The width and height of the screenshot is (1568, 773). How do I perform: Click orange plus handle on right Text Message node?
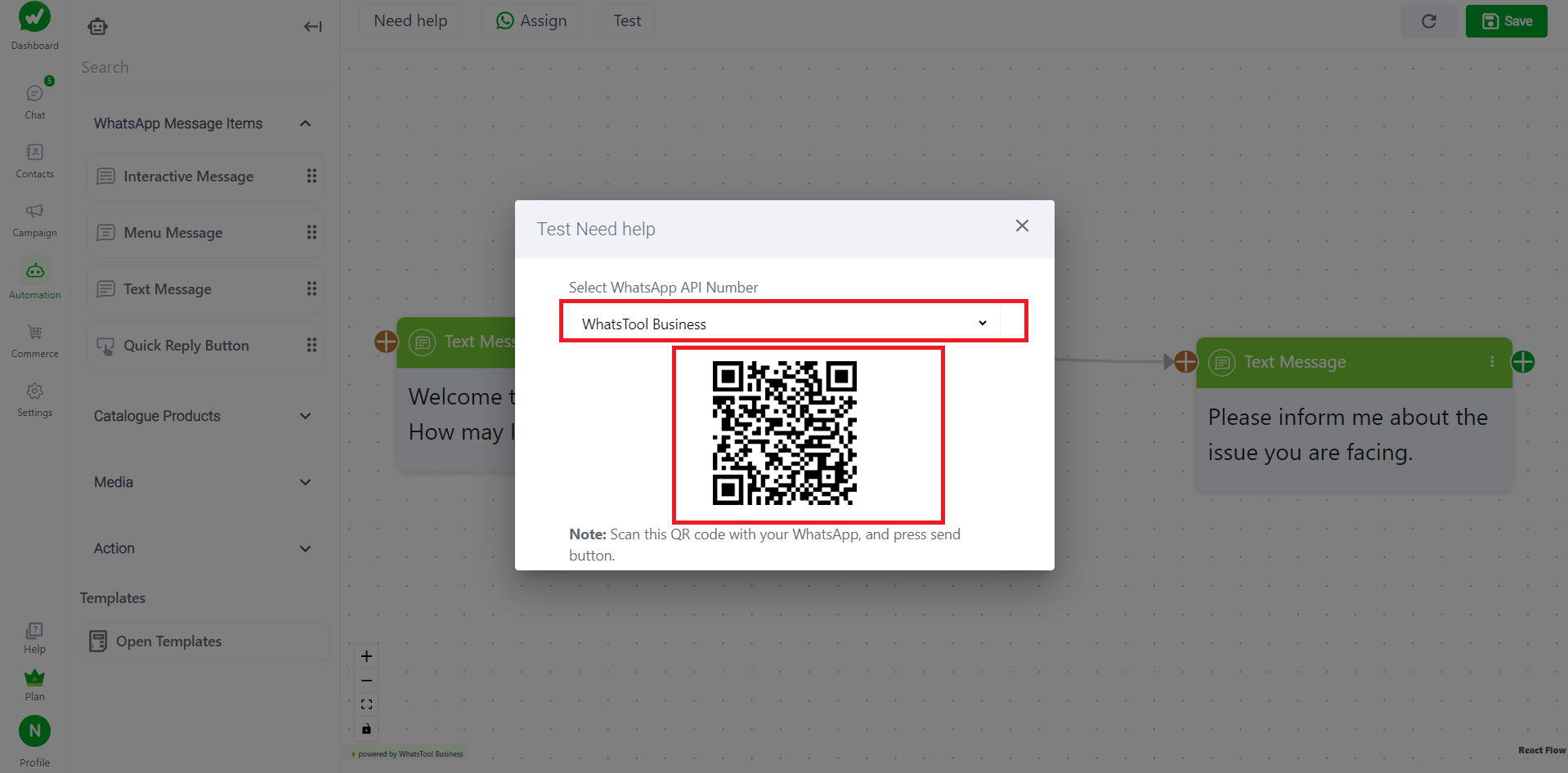click(1185, 361)
